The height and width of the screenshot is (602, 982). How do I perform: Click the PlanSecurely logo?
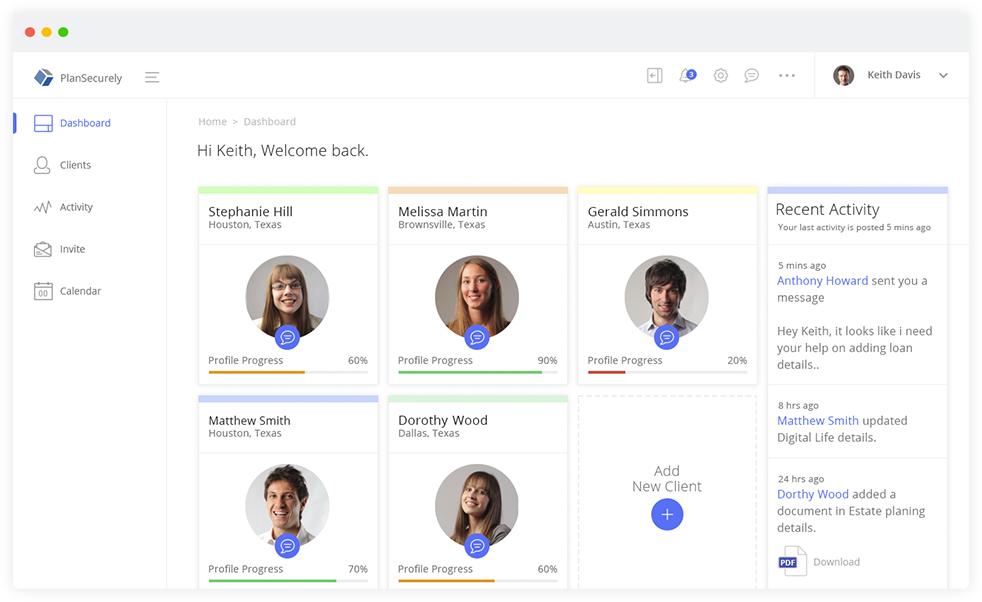tap(78, 77)
